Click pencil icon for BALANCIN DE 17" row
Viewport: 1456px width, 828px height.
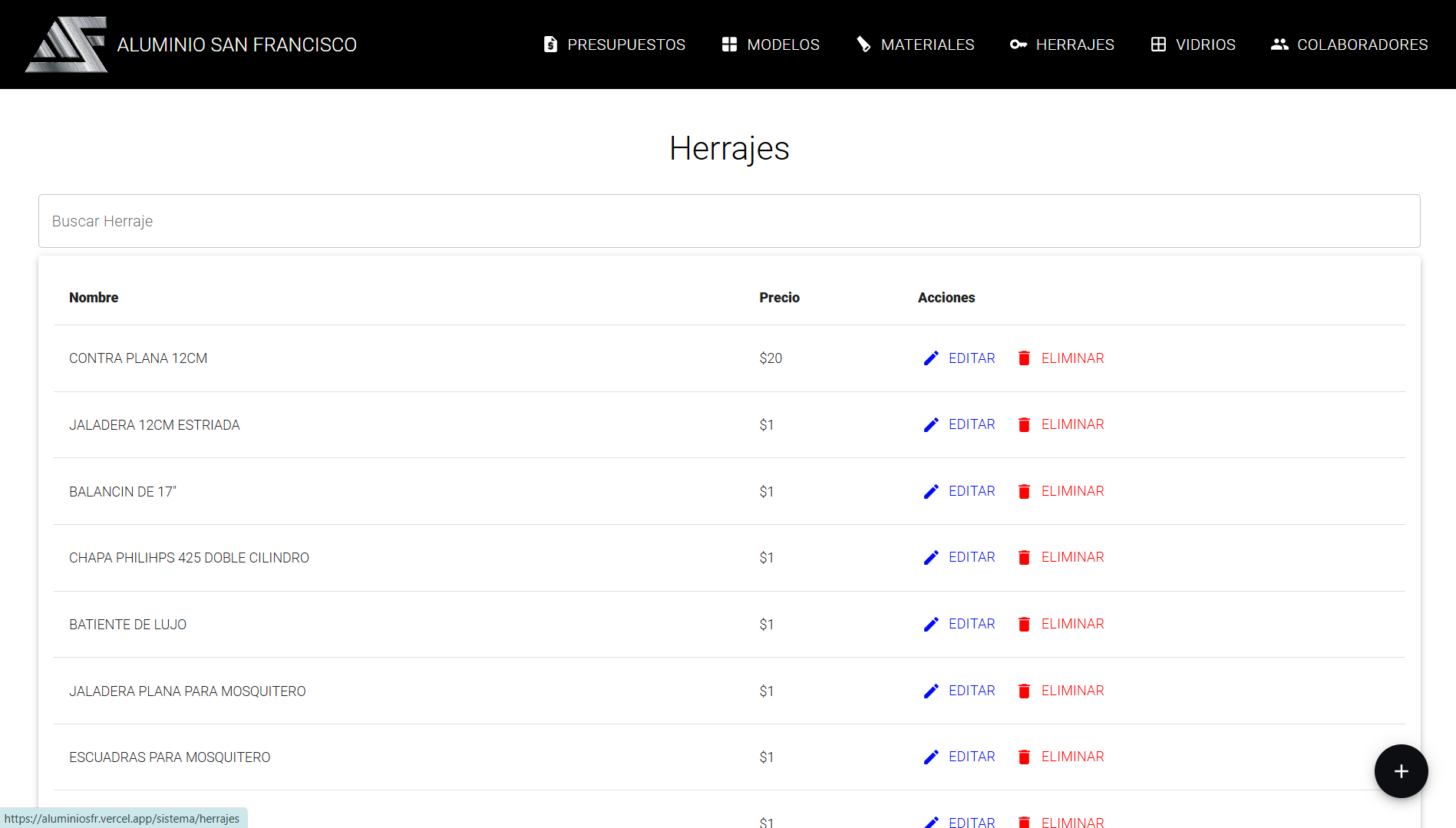coord(931,492)
